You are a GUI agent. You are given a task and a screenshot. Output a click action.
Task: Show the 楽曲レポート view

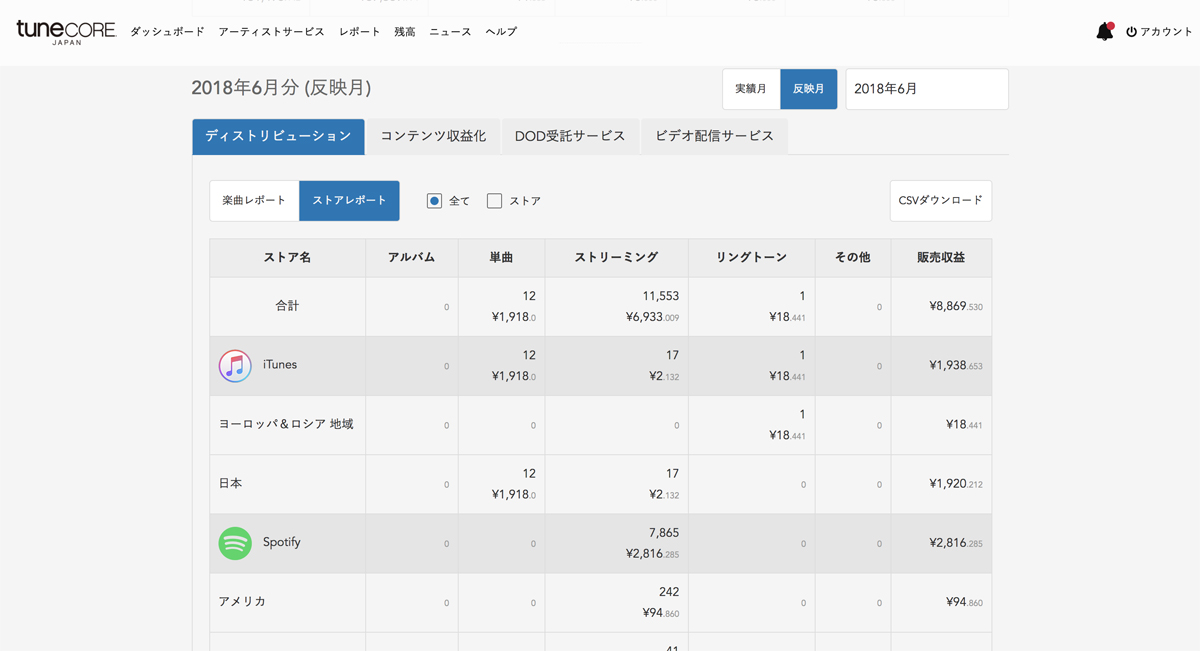coord(254,201)
